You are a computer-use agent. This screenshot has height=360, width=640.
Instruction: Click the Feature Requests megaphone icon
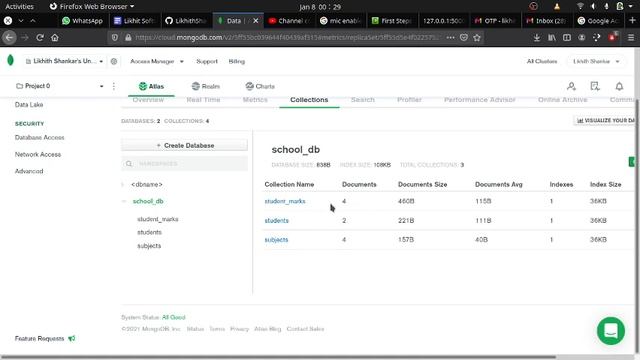point(72,338)
